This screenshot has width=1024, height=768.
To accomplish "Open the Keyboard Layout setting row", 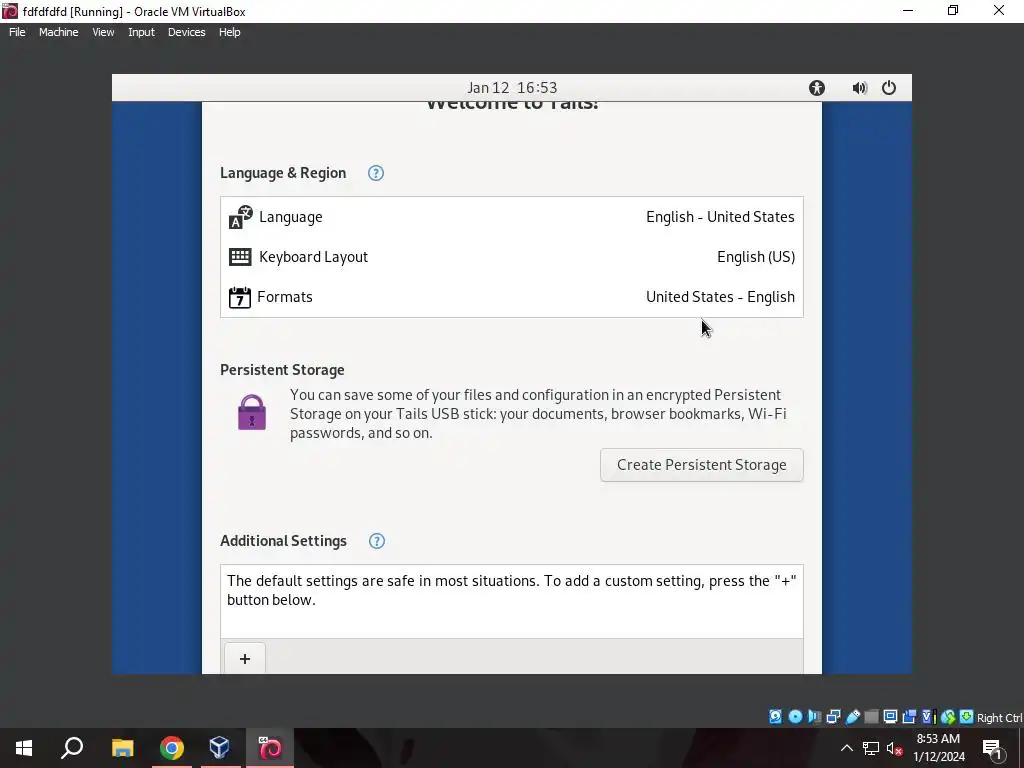I will [512, 257].
